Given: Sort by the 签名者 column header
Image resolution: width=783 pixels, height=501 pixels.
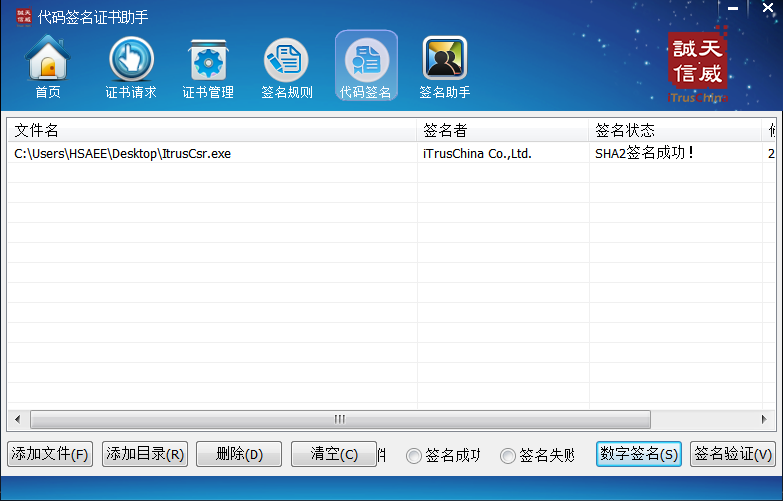Looking at the screenshot, I should [x=503, y=130].
